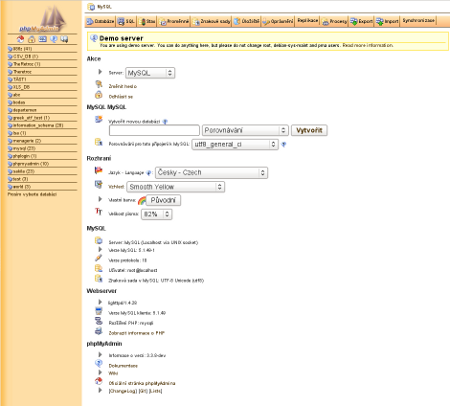
Task: Click the home icon in the sidebar
Action: pyautogui.click(x=21, y=39)
